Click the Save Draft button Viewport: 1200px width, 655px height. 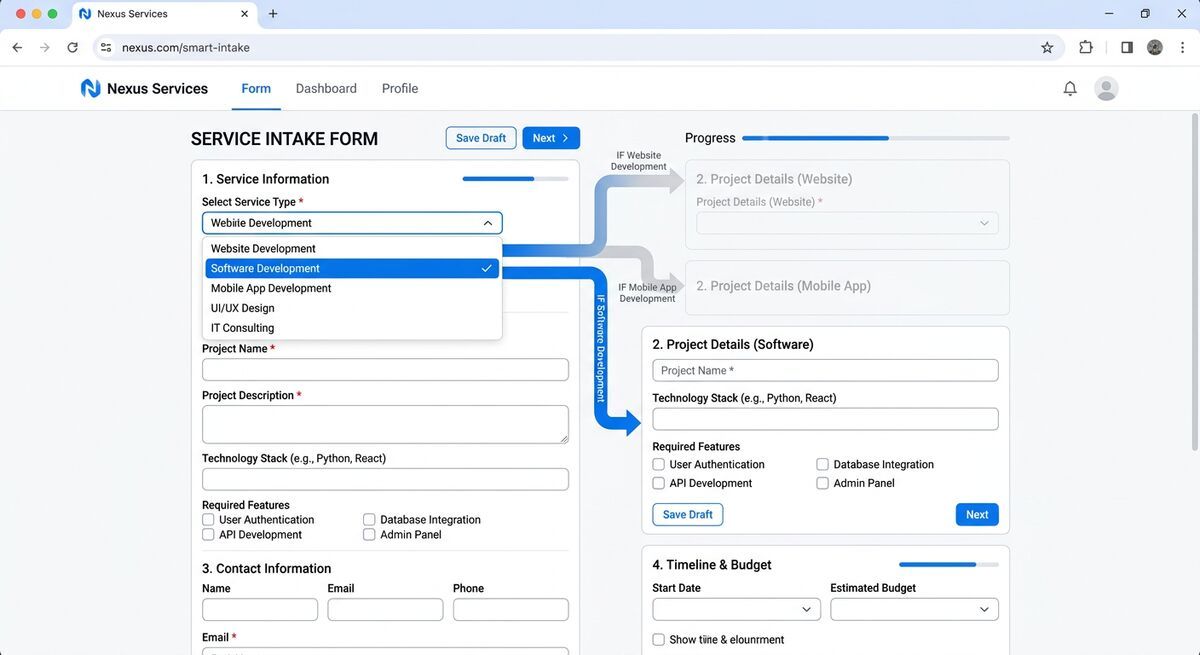[x=480, y=137]
